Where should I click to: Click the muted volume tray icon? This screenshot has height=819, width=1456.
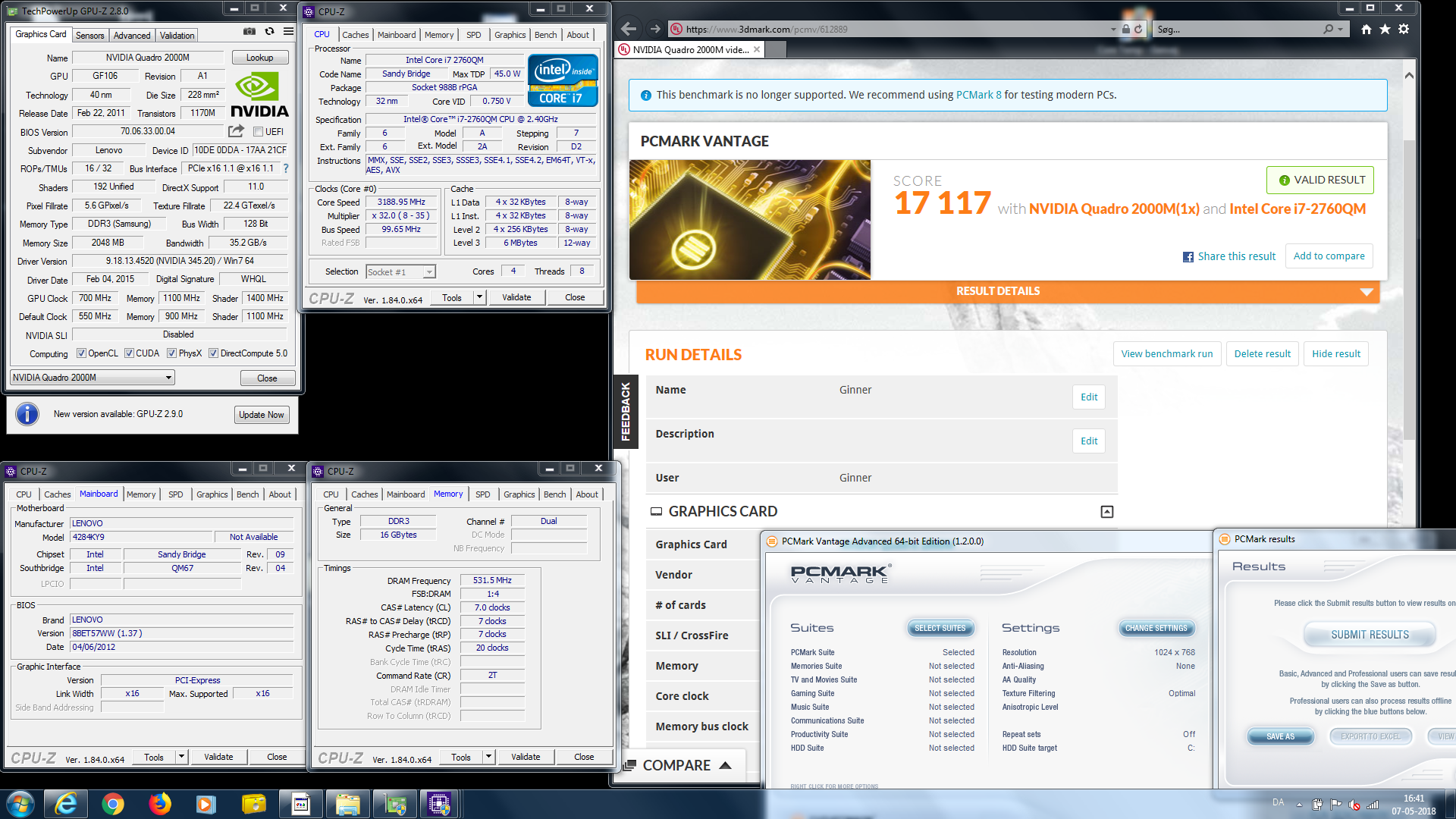click(x=1354, y=805)
